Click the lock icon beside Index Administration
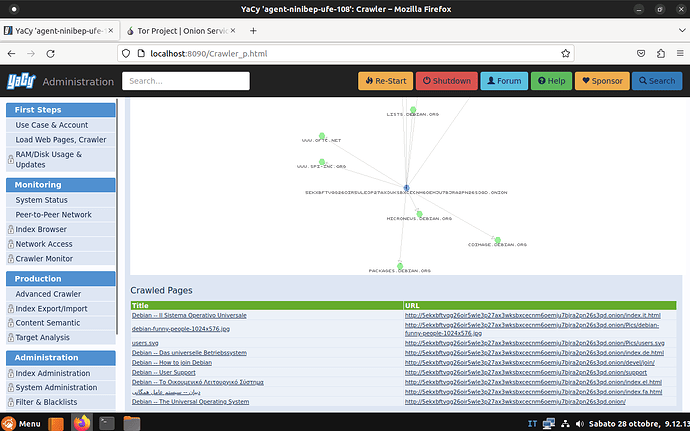 tap(11, 373)
